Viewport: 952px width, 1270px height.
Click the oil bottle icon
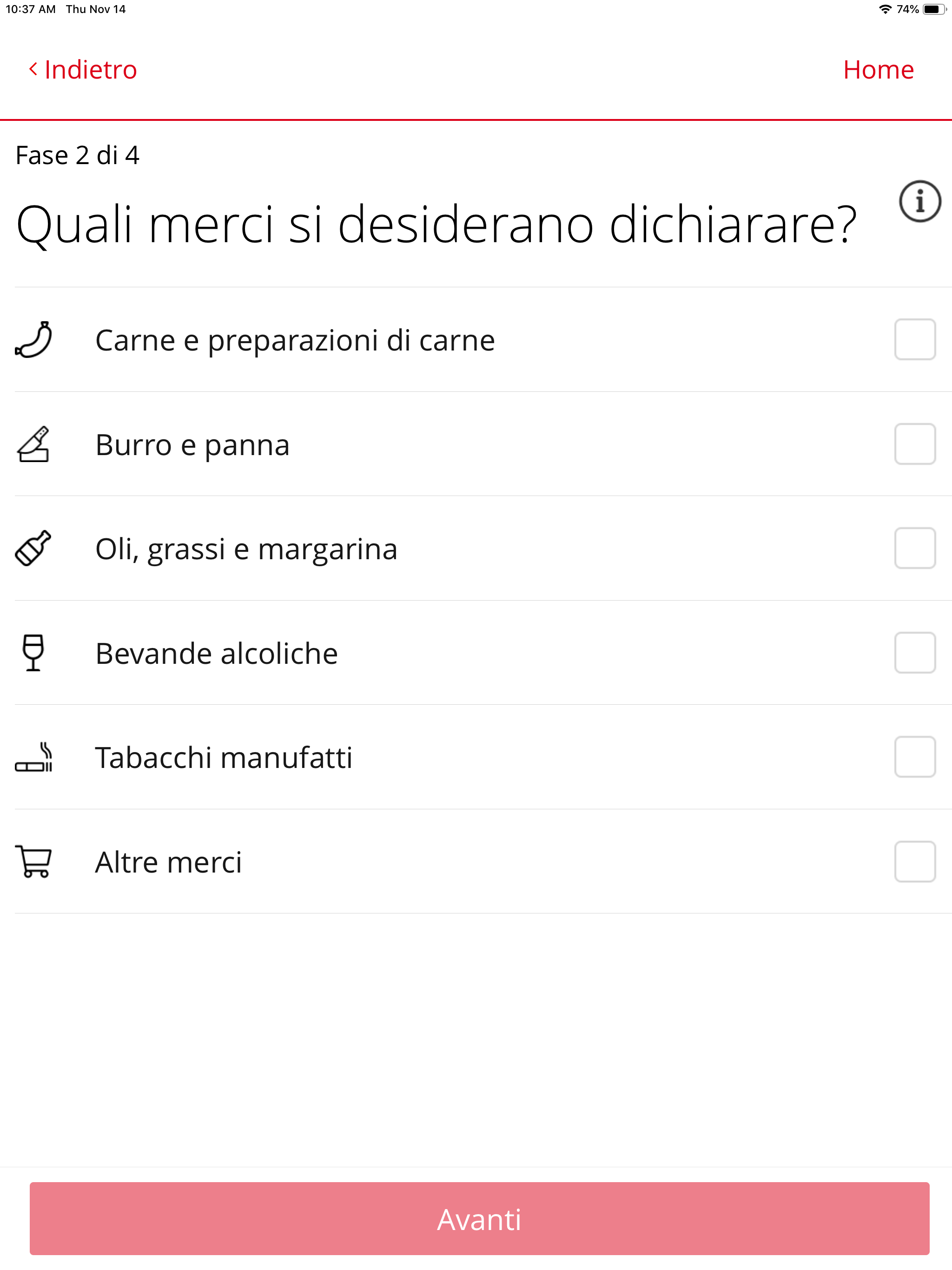[33, 549]
